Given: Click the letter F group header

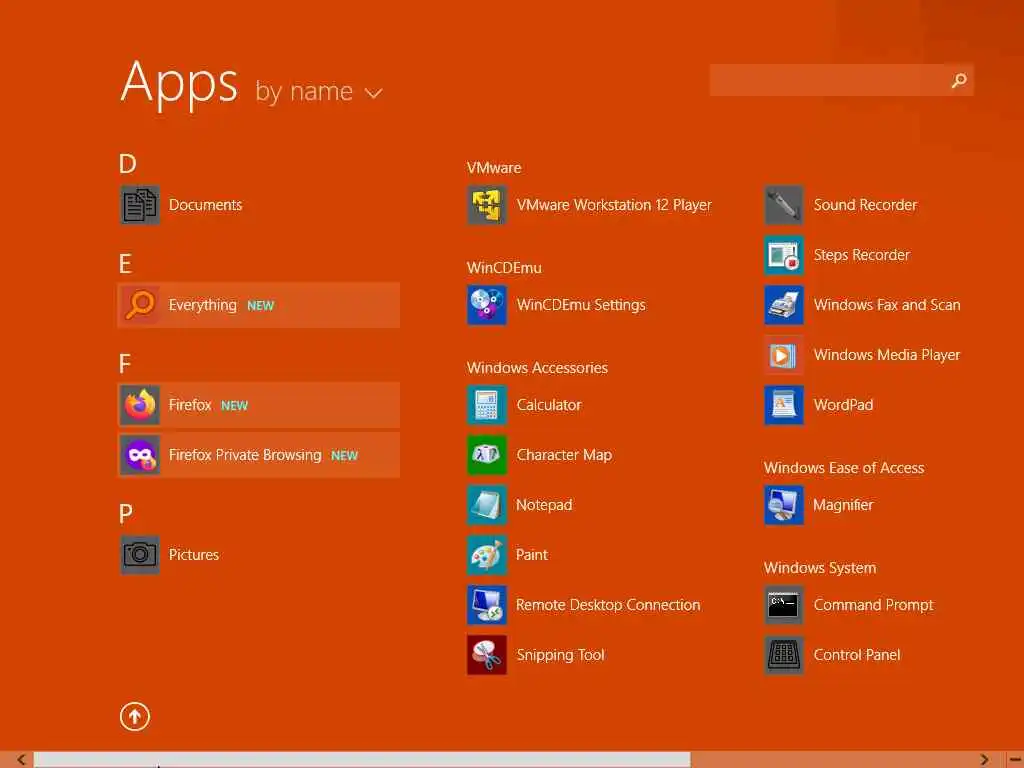Looking at the screenshot, I should pos(125,364).
